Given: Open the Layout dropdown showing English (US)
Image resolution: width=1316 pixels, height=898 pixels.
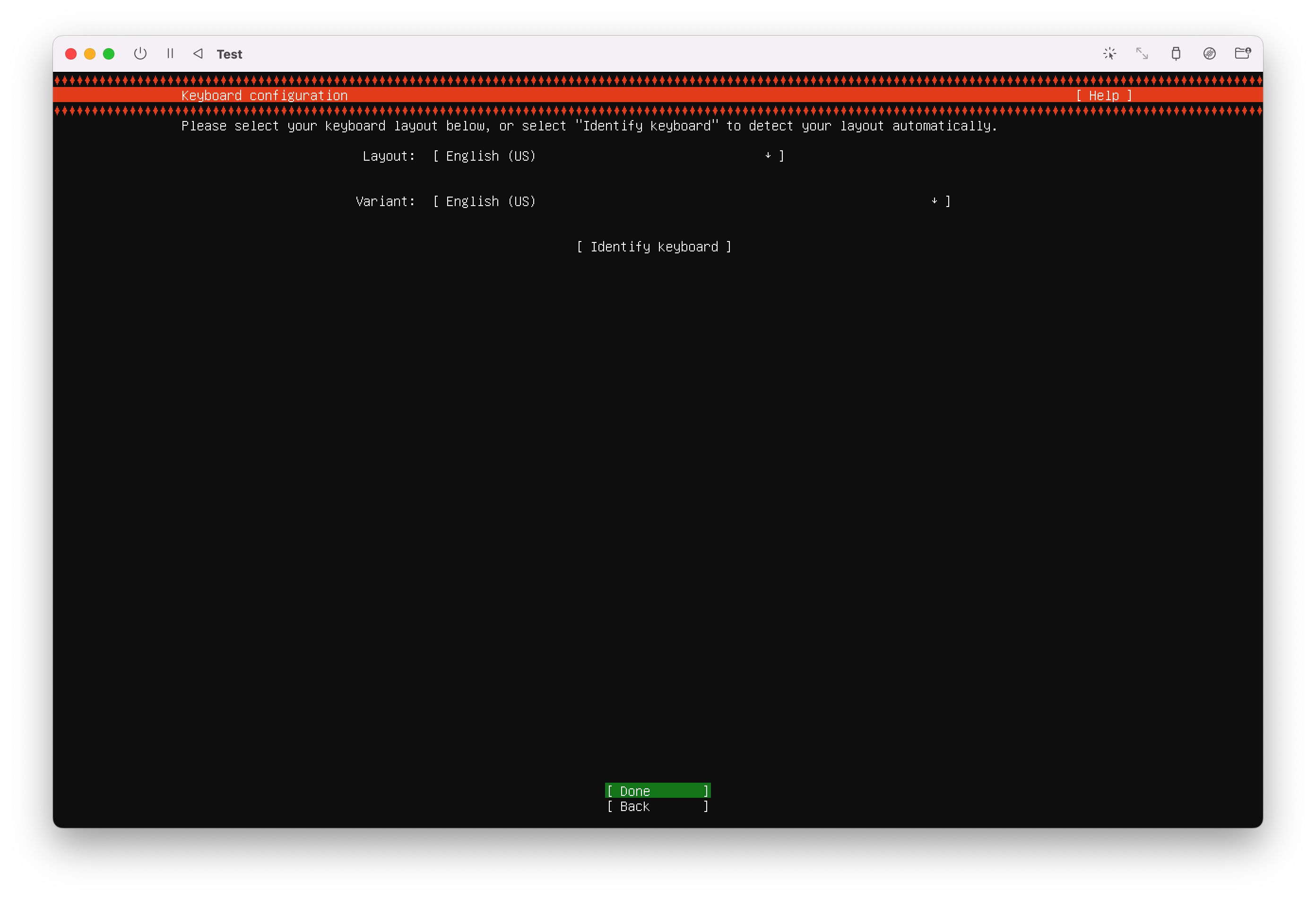Looking at the screenshot, I should coord(607,156).
